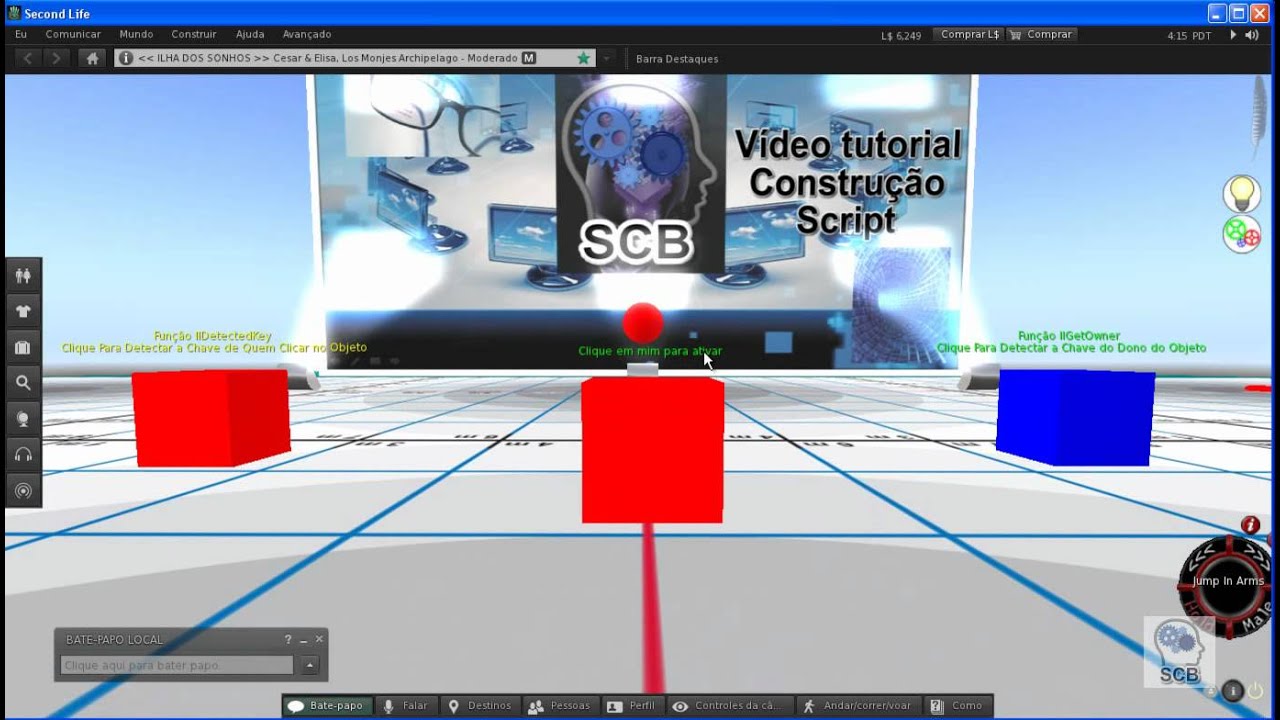1280x720 pixels.
Task: Open the Destinos button in bottom bar
Action: point(480,706)
